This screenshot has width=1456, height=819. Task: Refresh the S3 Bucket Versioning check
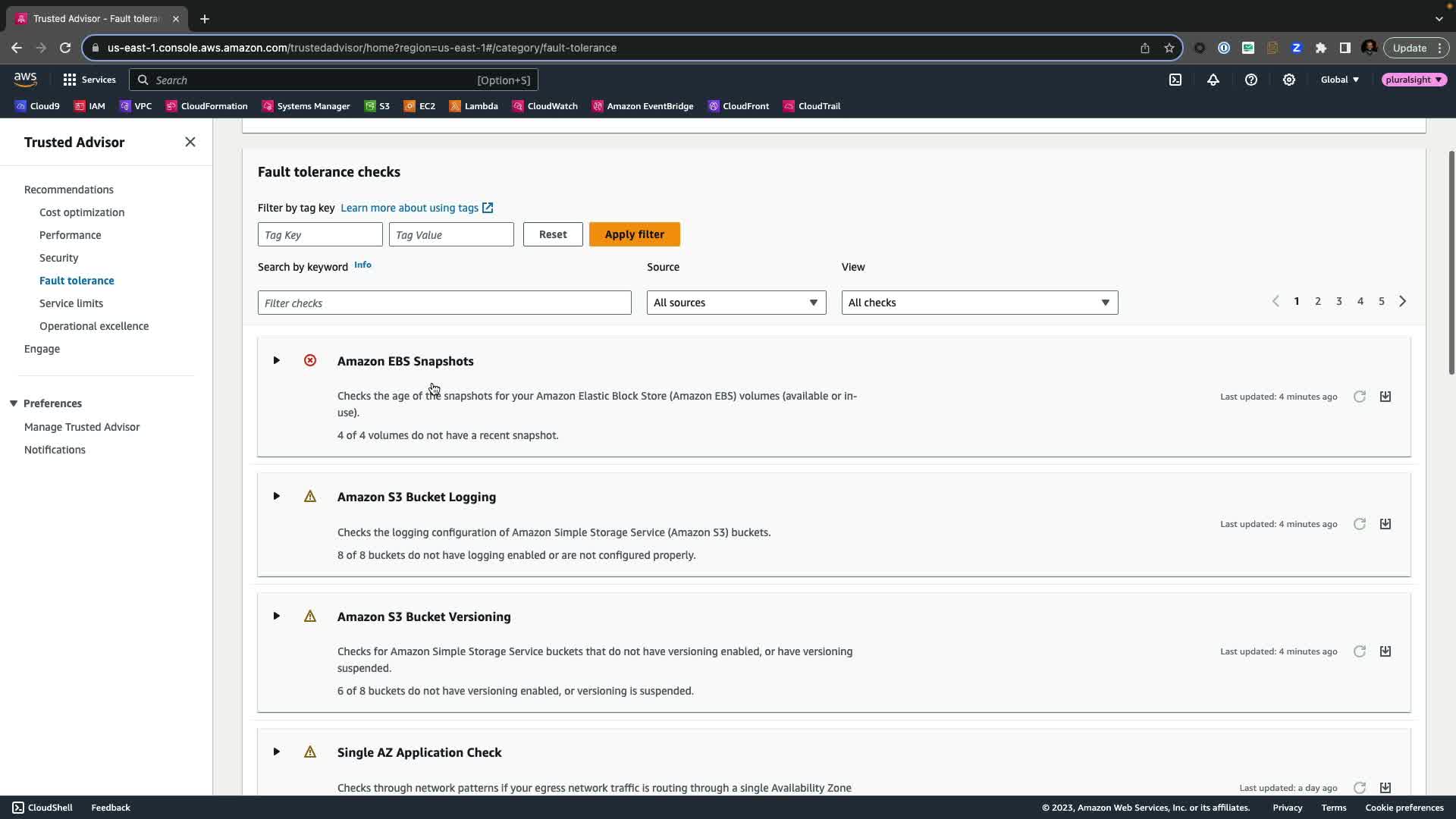1359,651
